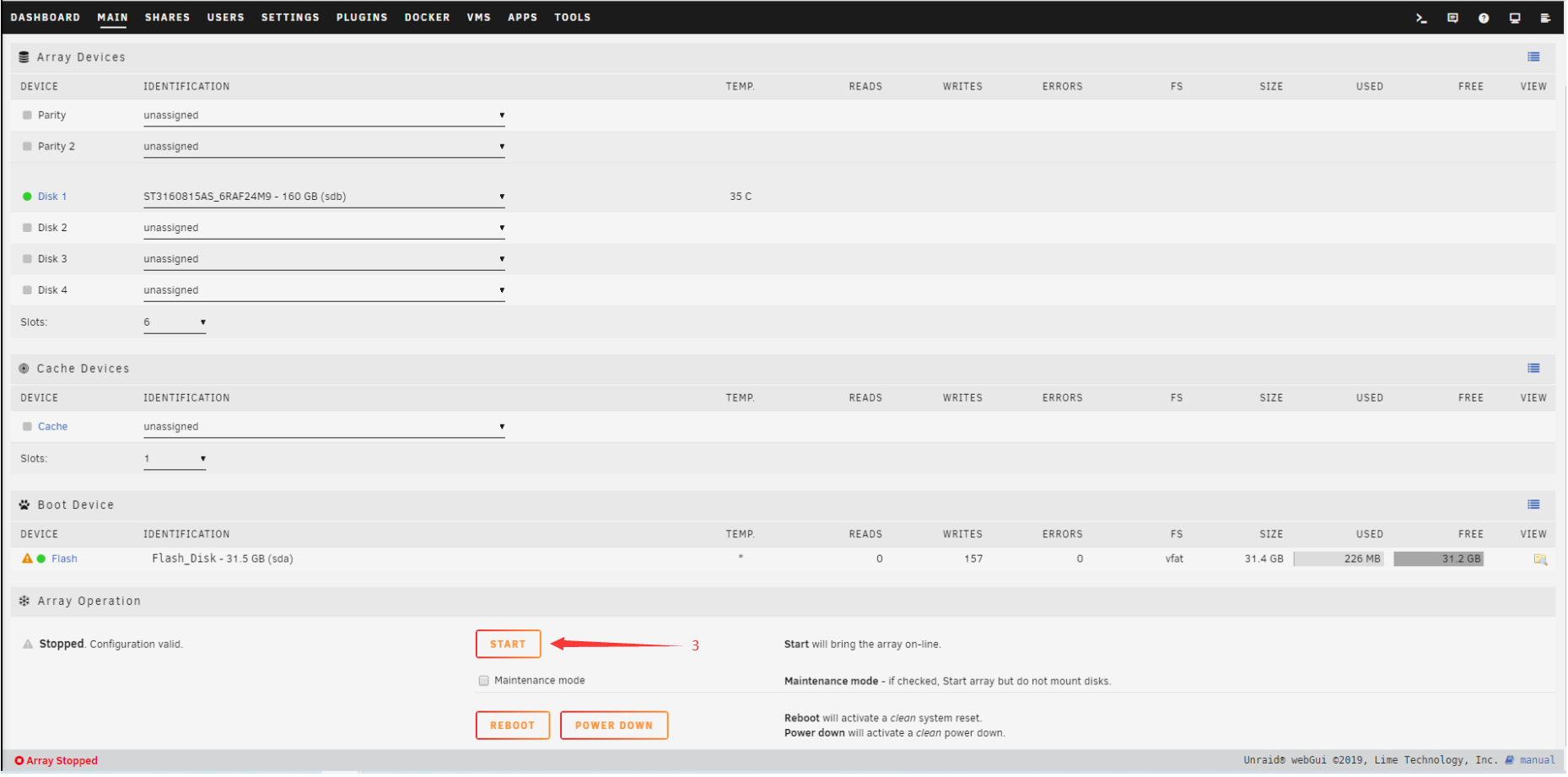This screenshot has height=777, width=1568.
Task: Open the manual link in footer
Action: [1537, 760]
